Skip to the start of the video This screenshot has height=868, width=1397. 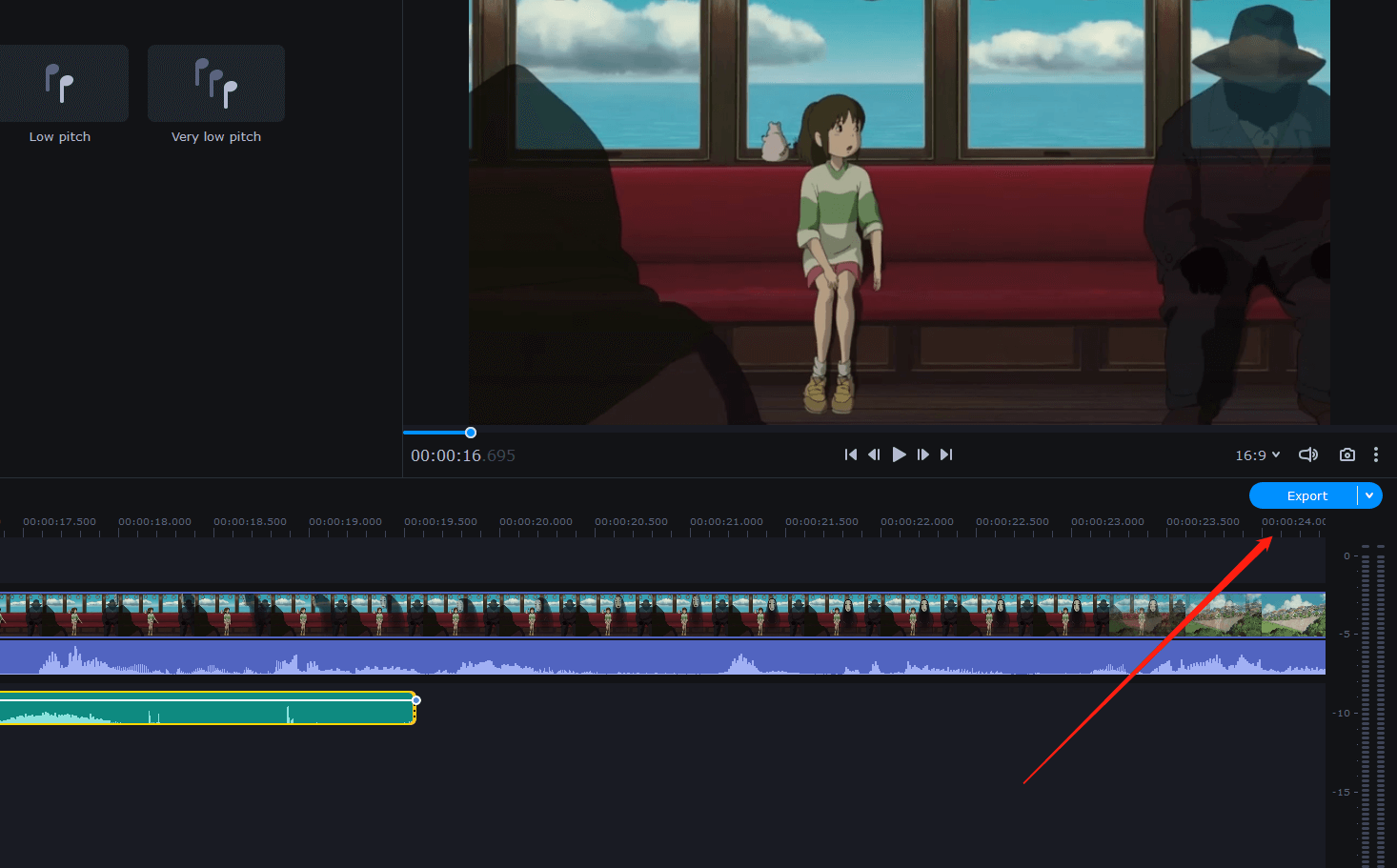(850, 454)
